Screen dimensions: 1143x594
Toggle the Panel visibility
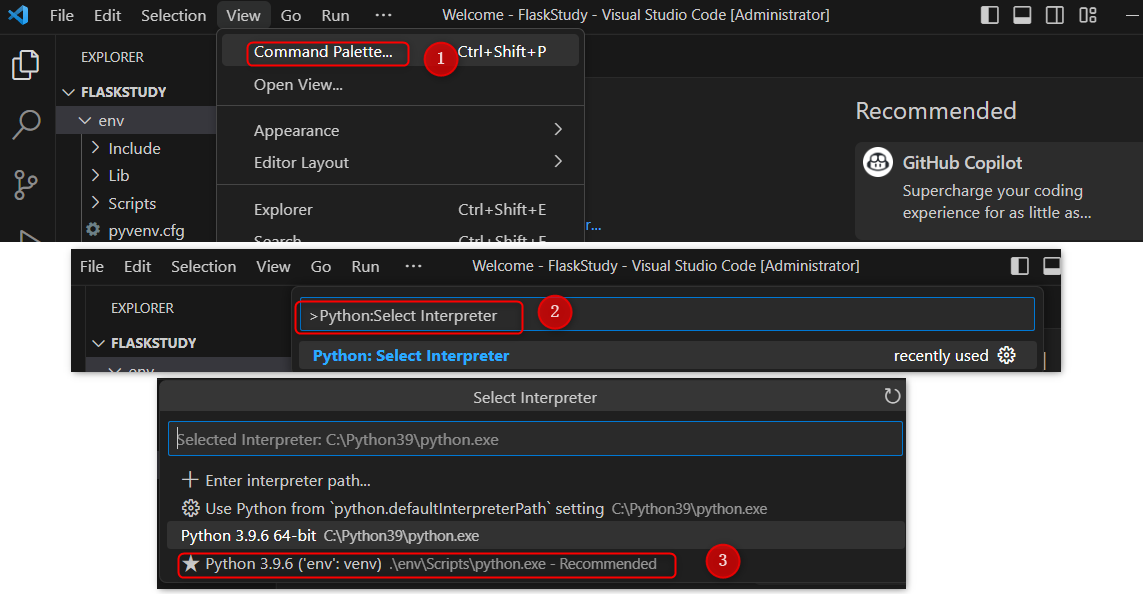(1024, 14)
